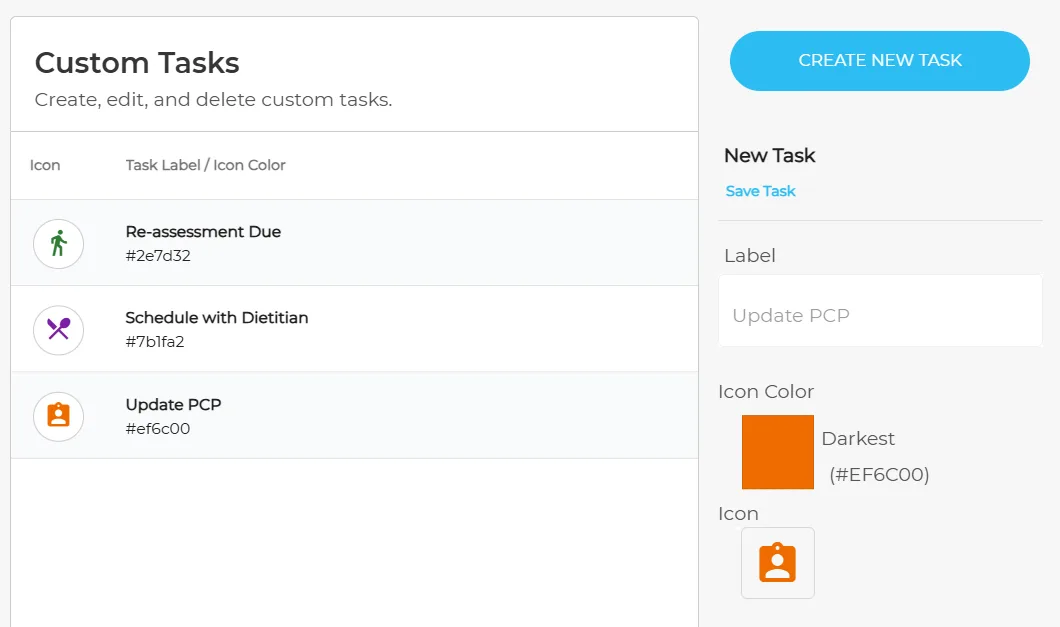Select the Schedule with Dietitian task label
1060x627 pixels.
(217, 317)
